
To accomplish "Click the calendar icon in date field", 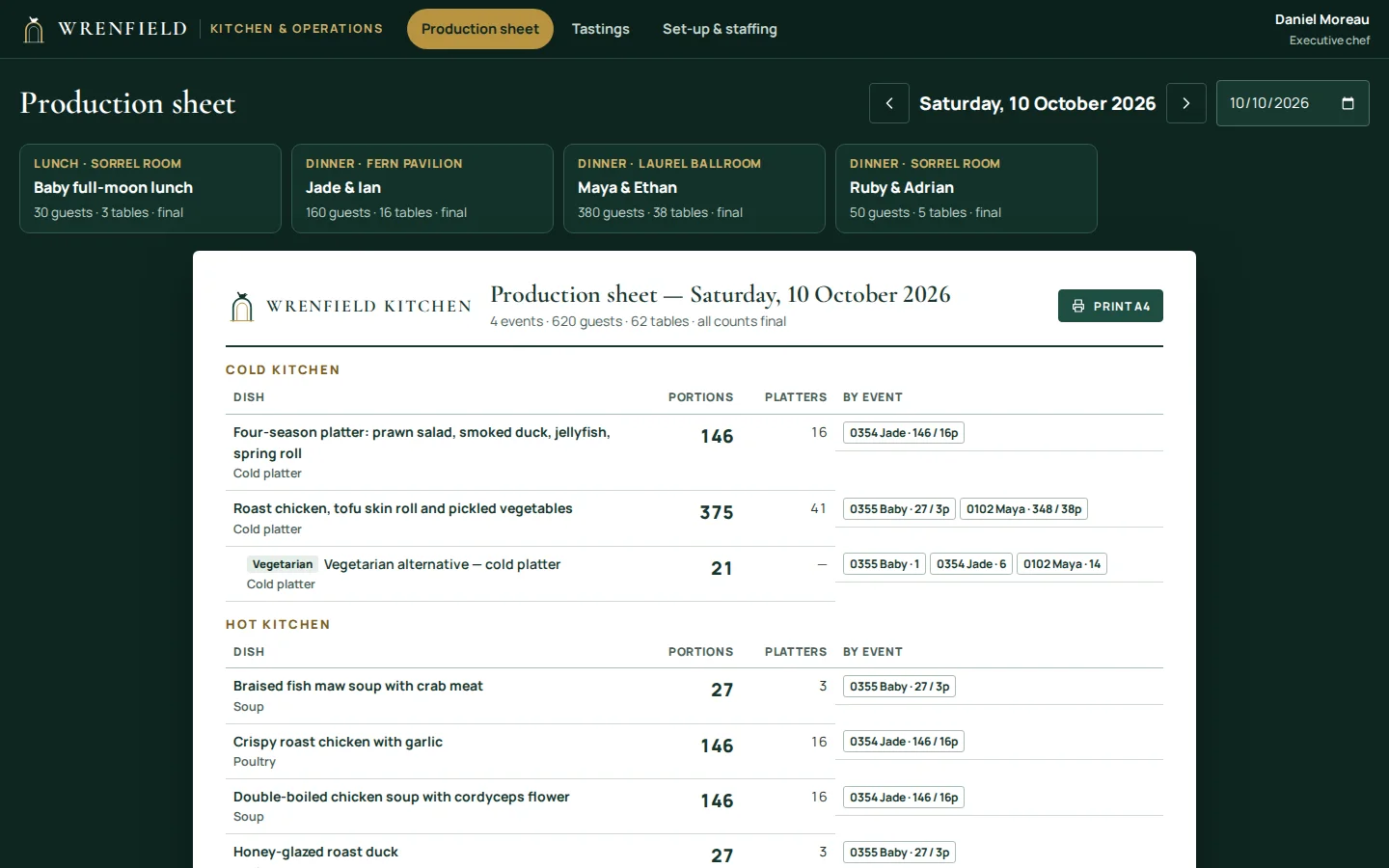I will [x=1348, y=103].
